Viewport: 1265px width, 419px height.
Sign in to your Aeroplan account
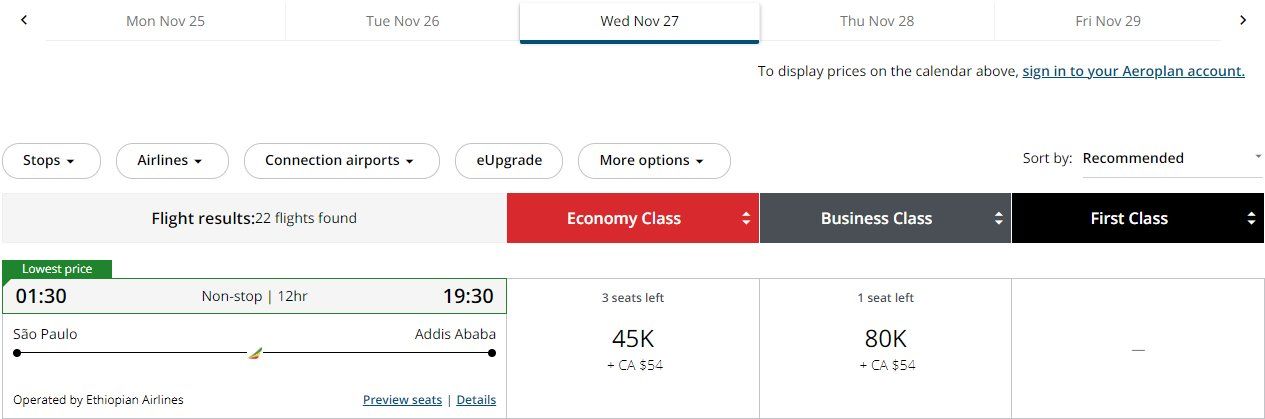(1133, 71)
